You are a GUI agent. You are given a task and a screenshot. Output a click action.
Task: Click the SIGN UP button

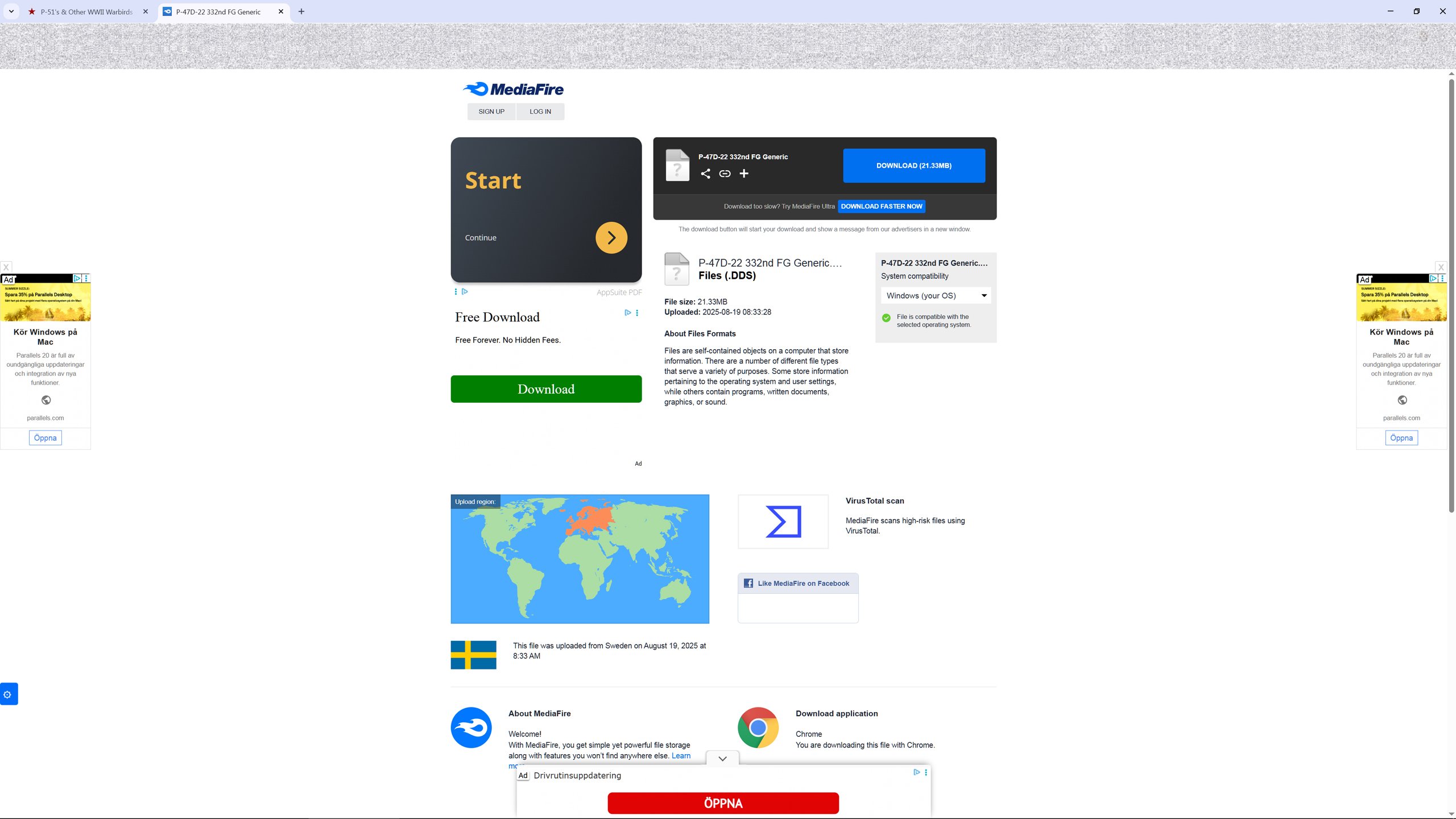point(491,111)
